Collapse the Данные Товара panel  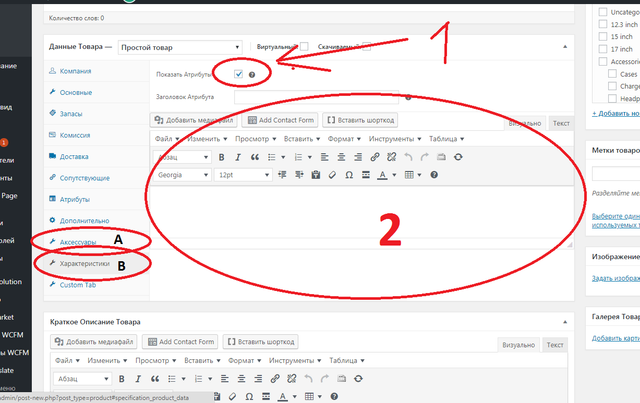pyautogui.click(x=565, y=47)
